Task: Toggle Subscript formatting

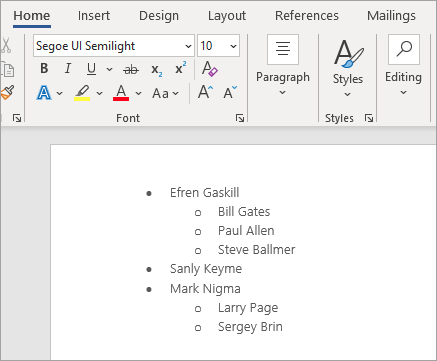Action: click(157, 70)
